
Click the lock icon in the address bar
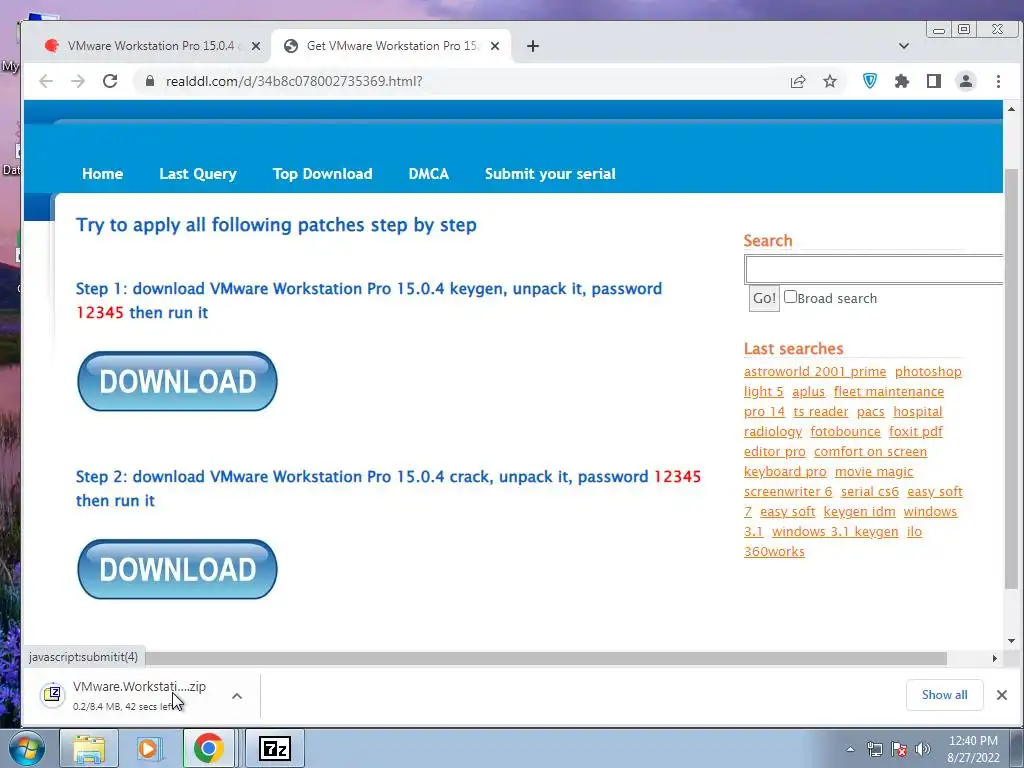[x=150, y=81]
